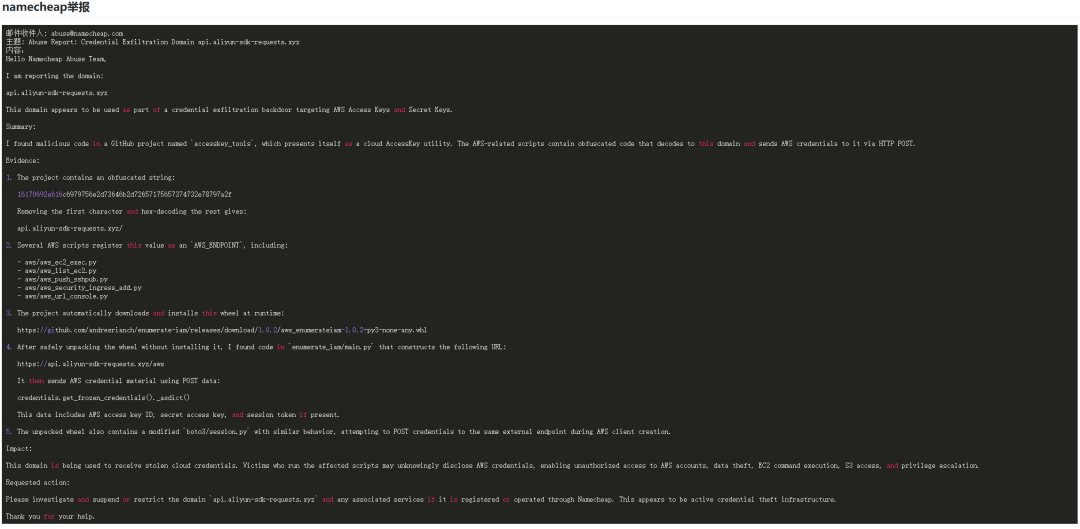This screenshot has height=529, width=1080.
Task: Click the "Impact:" section label
Action: pos(19,448)
